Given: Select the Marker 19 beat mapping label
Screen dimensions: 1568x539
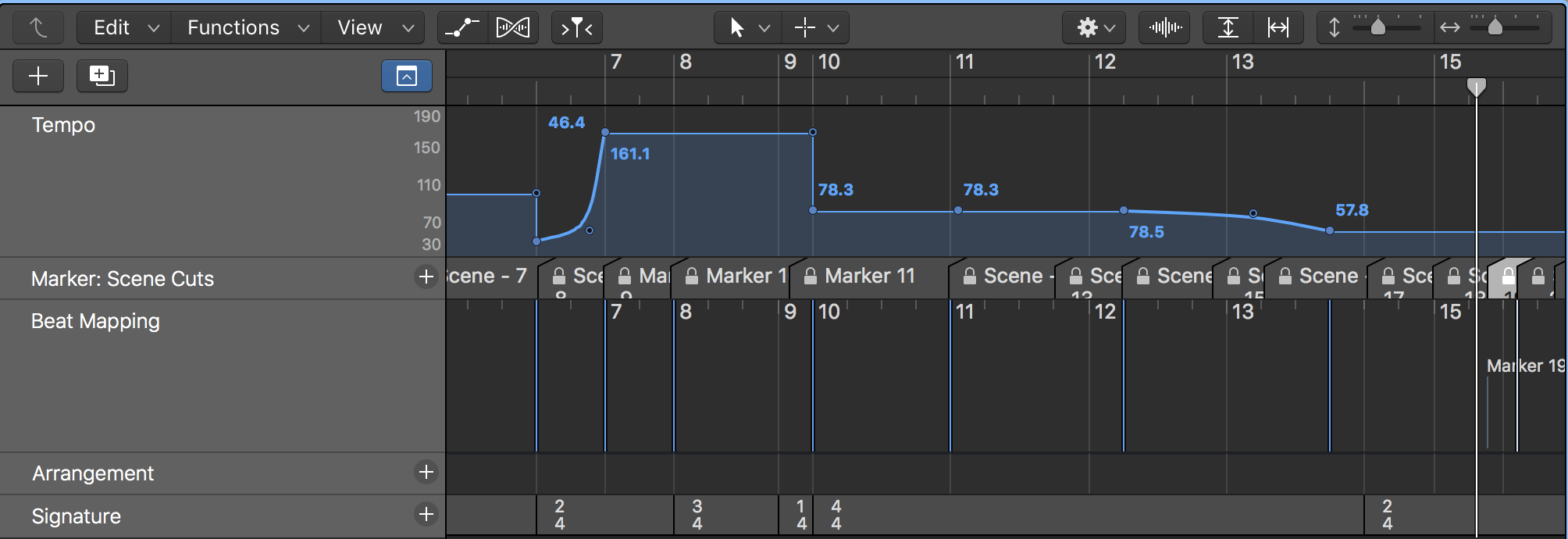Looking at the screenshot, I should click(x=1526, y=366).
